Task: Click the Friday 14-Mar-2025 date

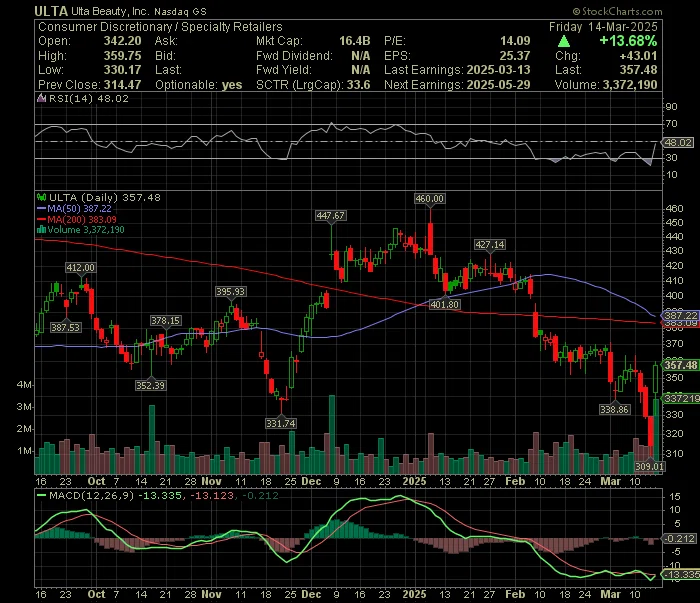Action: point(603,27)
